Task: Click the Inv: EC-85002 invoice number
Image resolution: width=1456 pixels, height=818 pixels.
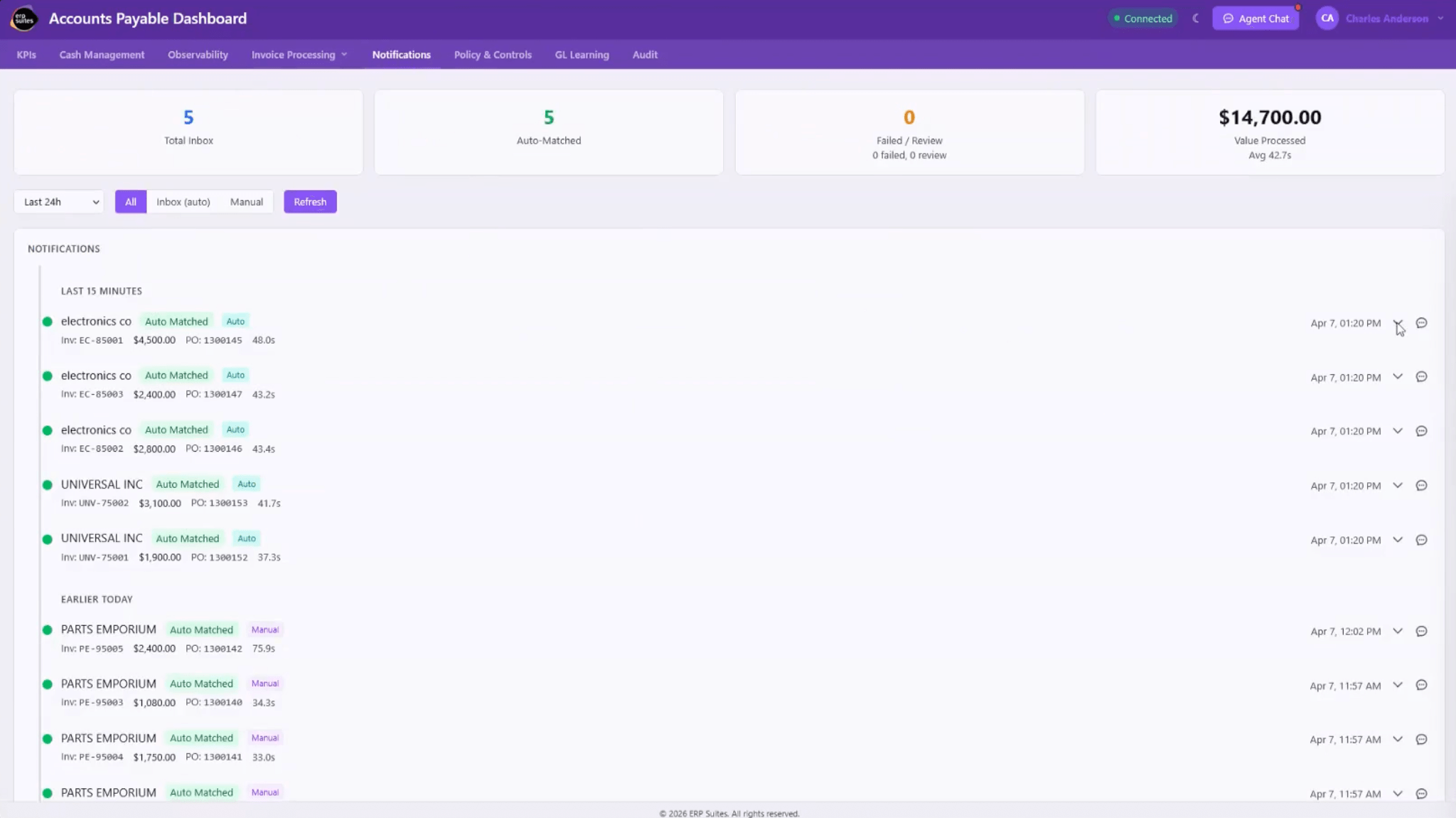Action: pos(92,450)
